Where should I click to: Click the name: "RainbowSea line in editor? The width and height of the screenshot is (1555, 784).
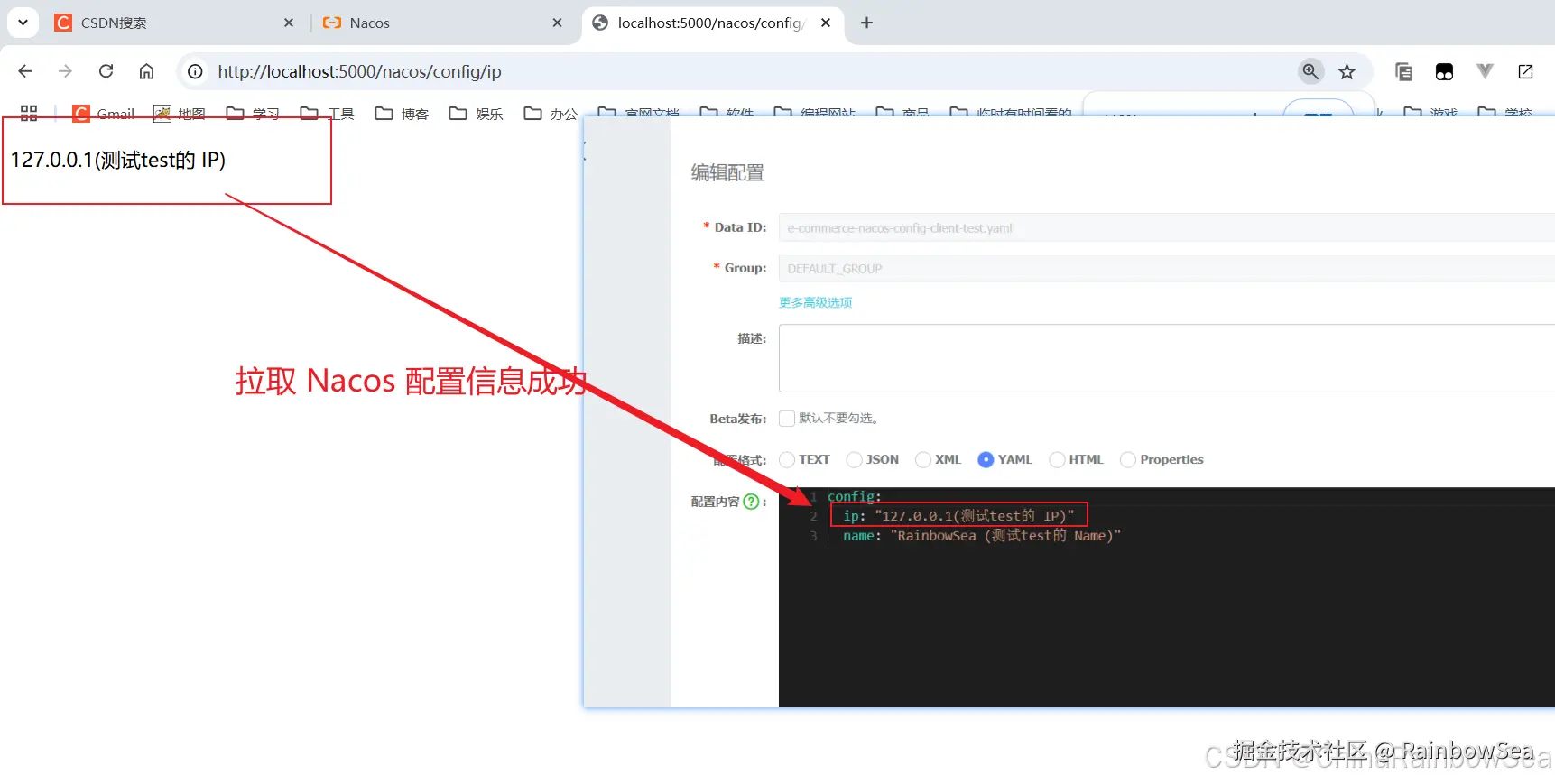click(982, 536)
